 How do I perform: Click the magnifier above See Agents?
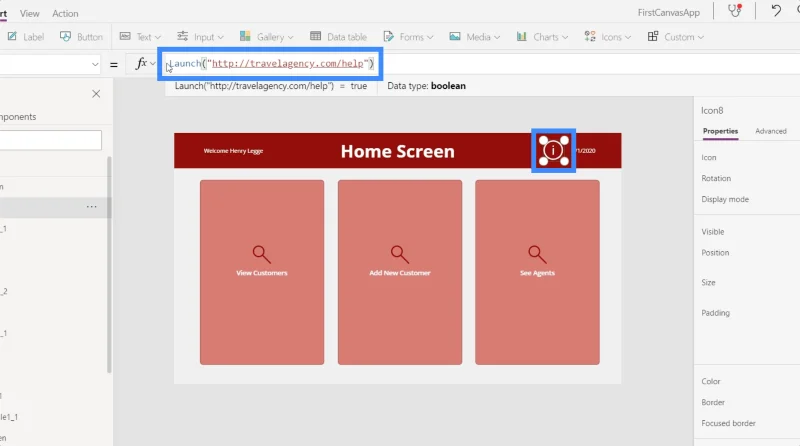537,254
